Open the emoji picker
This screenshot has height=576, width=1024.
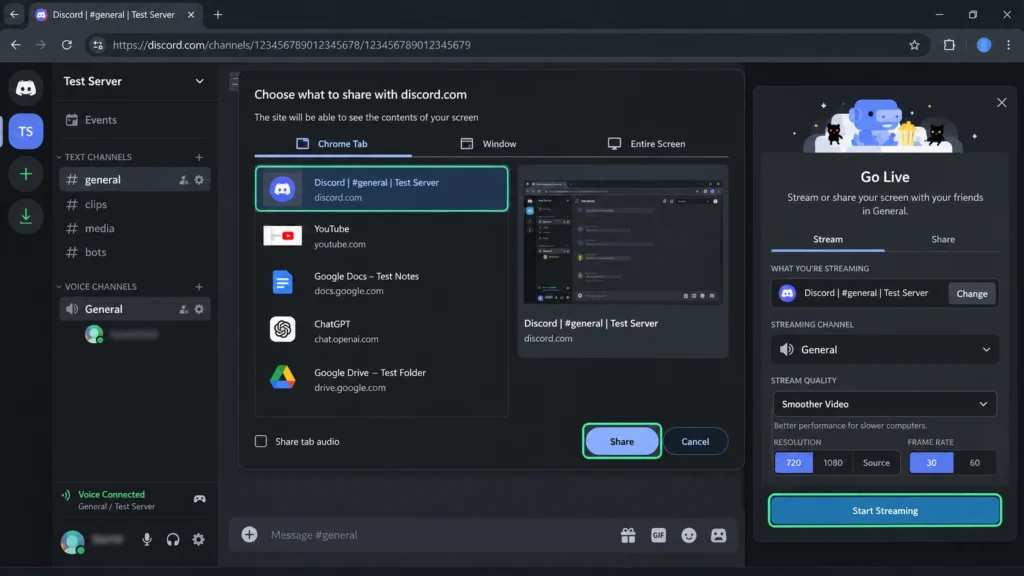[689, 536]
